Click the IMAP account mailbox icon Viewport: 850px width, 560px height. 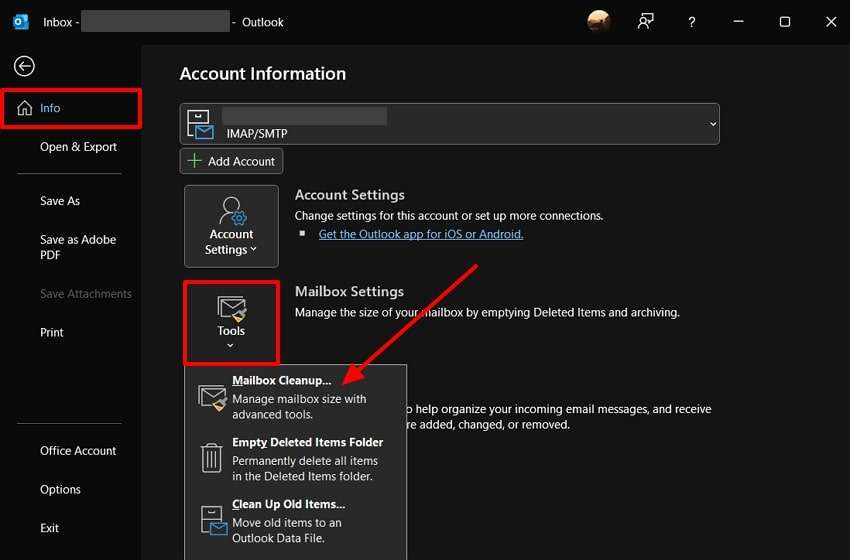click(x=200, y=124)
